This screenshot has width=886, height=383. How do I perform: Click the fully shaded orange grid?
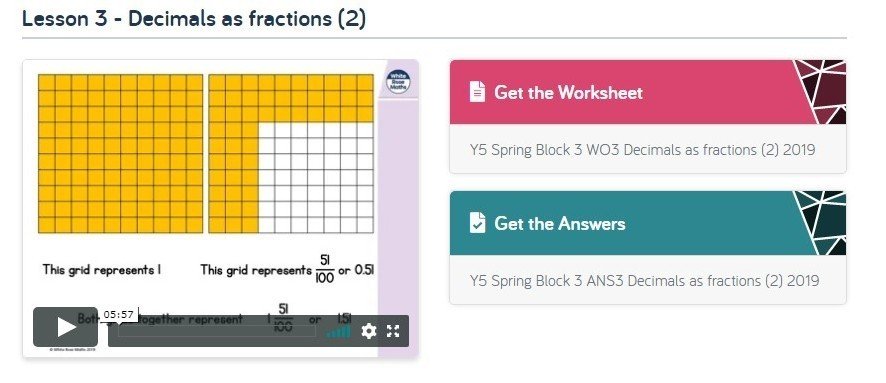pyautogui.click(x=120, y=154)
